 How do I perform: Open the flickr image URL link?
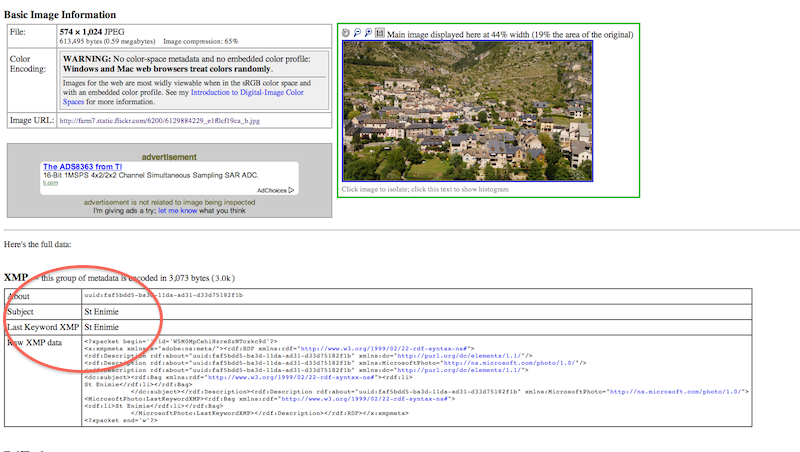point(160,121)
